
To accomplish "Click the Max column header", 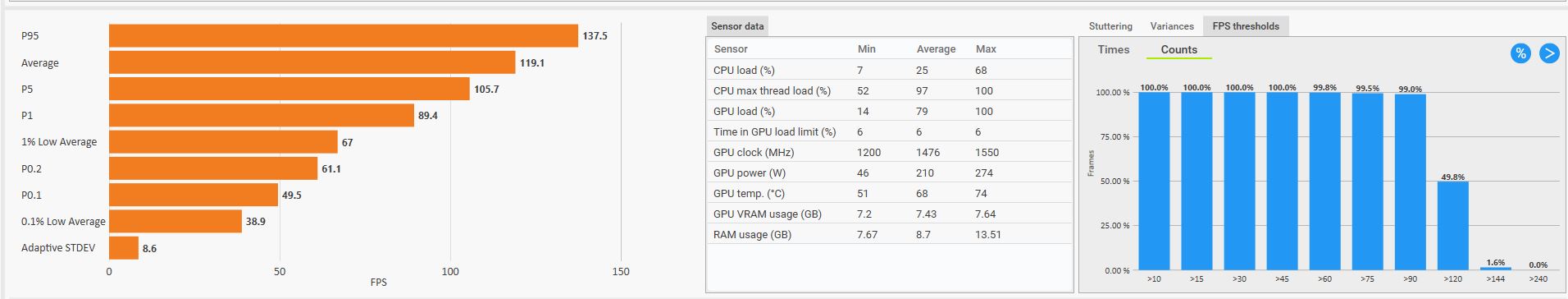I will click(x=986, y=49).
